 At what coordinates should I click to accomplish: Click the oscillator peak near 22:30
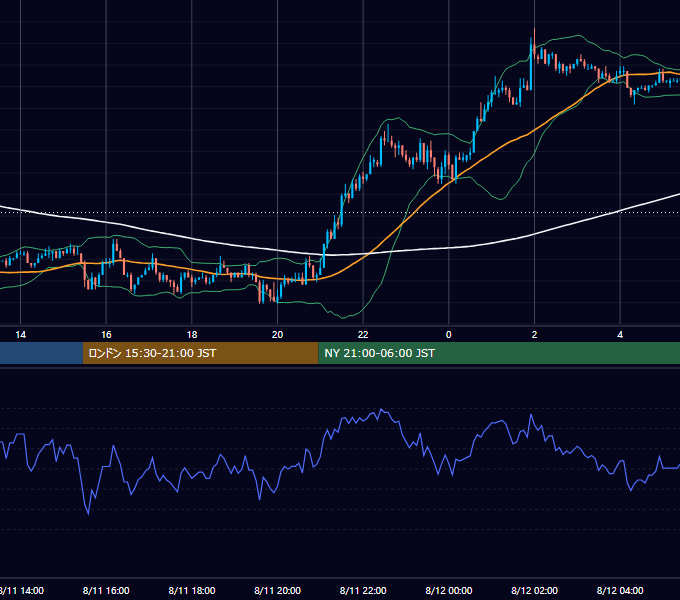381,410
